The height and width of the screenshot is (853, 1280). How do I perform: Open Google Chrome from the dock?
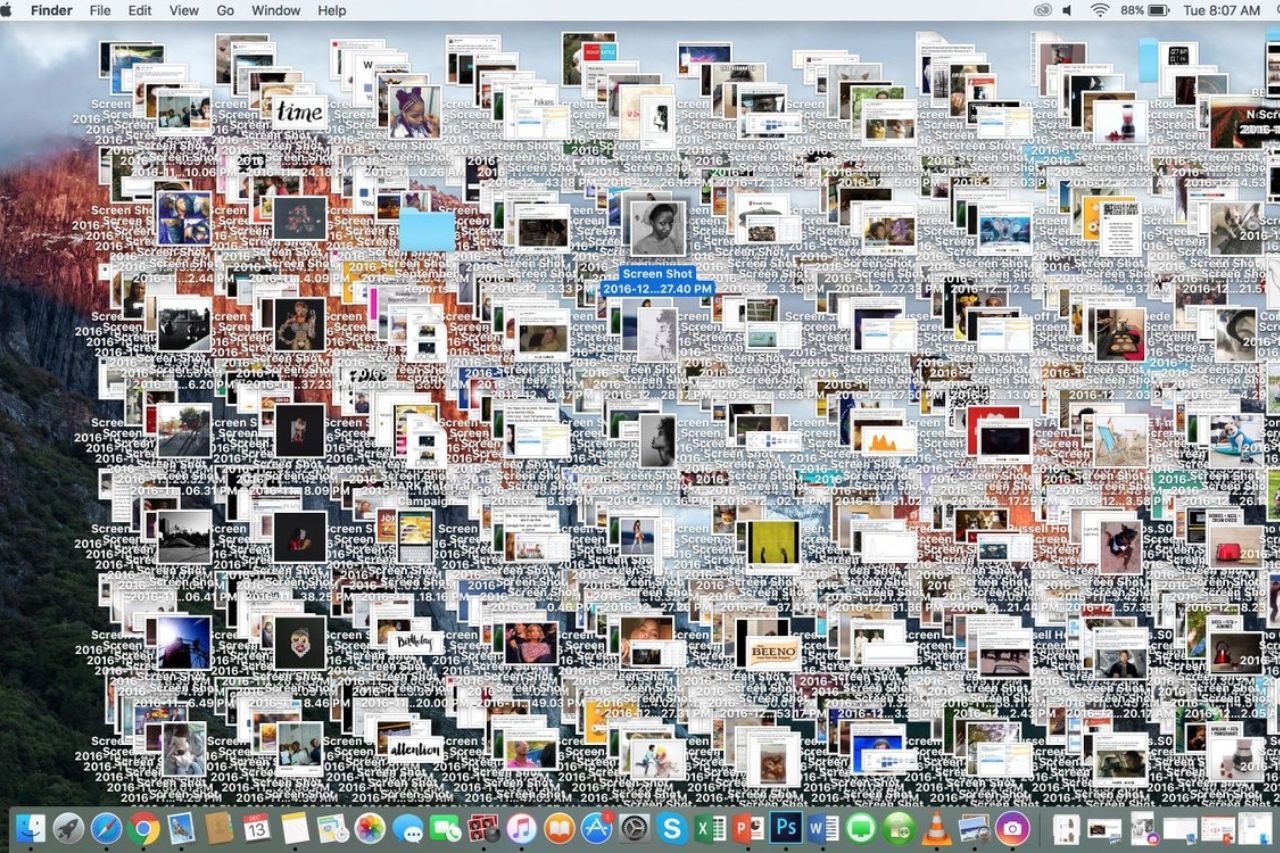(x=143, y=828)
